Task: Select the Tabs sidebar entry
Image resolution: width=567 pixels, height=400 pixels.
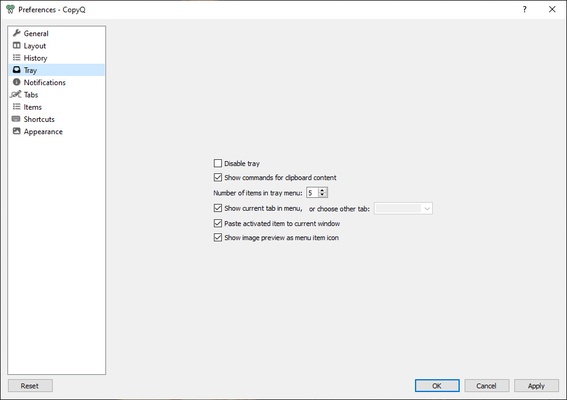Action: point(56,95)
